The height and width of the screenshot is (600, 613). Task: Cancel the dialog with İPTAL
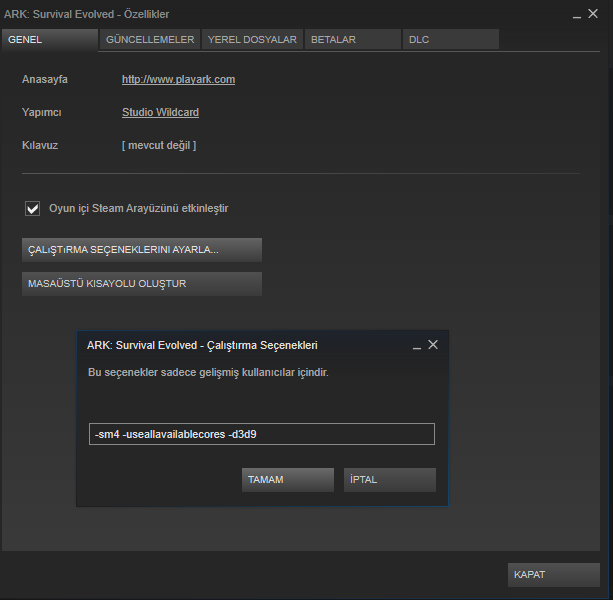(390, 480)
